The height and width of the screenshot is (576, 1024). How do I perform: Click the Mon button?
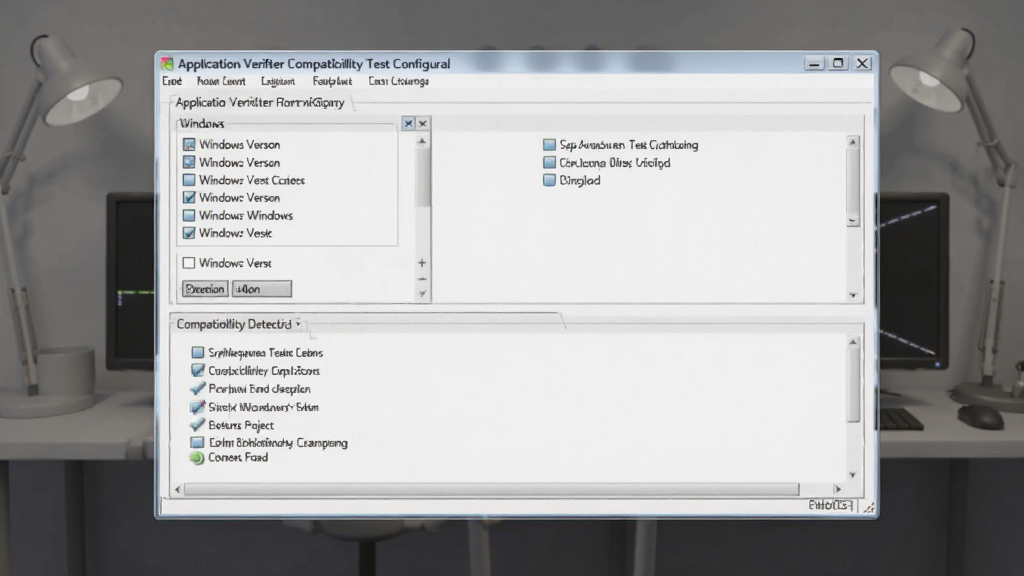[x=262, y=289]
